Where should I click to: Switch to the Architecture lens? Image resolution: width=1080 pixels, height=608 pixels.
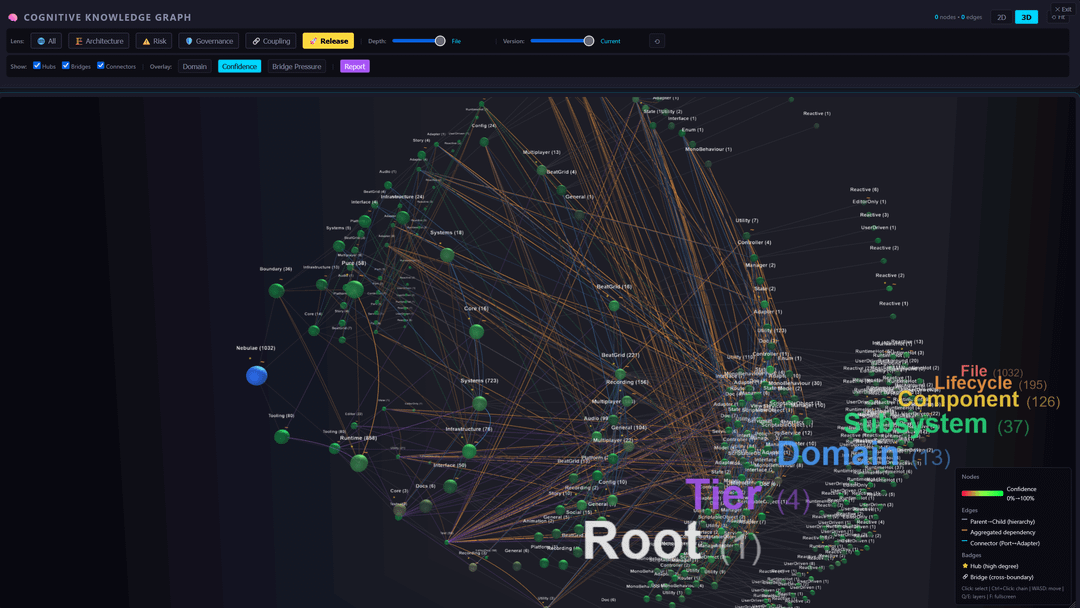click(x=99, y=41)
